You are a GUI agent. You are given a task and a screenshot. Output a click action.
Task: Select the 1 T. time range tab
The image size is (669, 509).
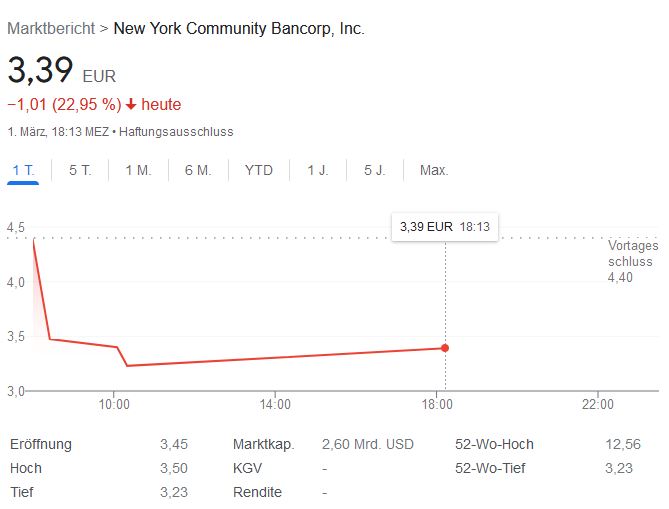pos(23,170)
